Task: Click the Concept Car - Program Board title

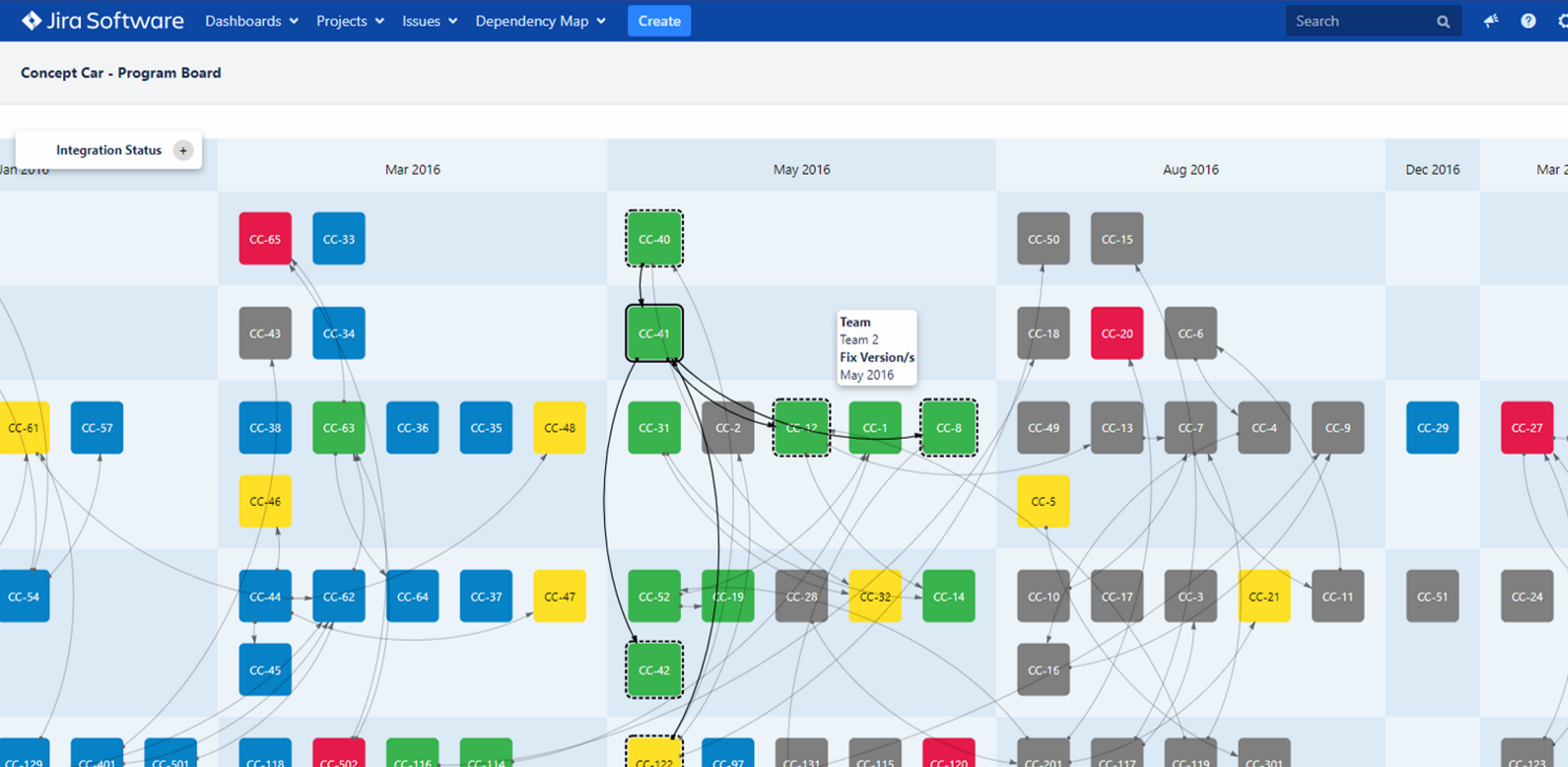Action: [120, 73]
